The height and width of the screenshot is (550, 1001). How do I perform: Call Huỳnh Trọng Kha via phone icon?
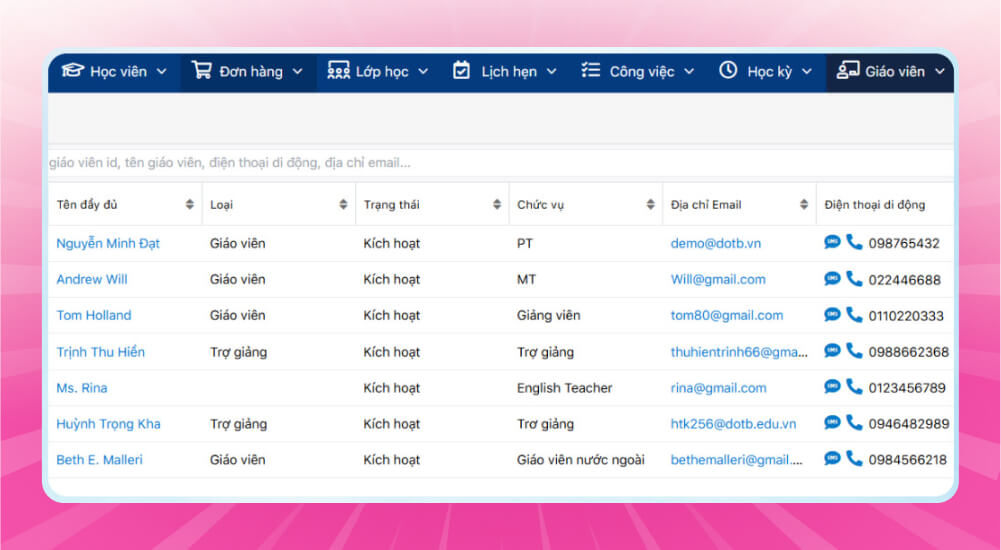click(854, 422)
